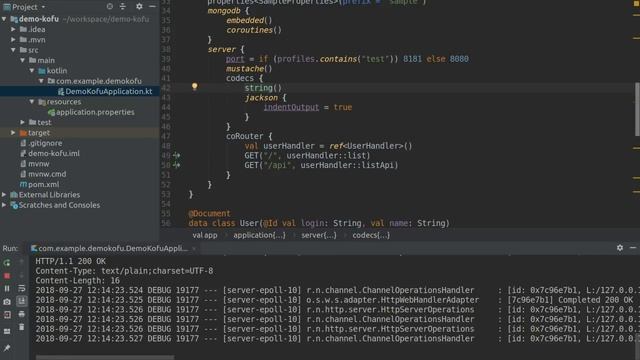Click the 'server{...}' breadcrumb
The width and height of the screenshot is (640, 360).
pyautogui.click(x=319, y=235)
